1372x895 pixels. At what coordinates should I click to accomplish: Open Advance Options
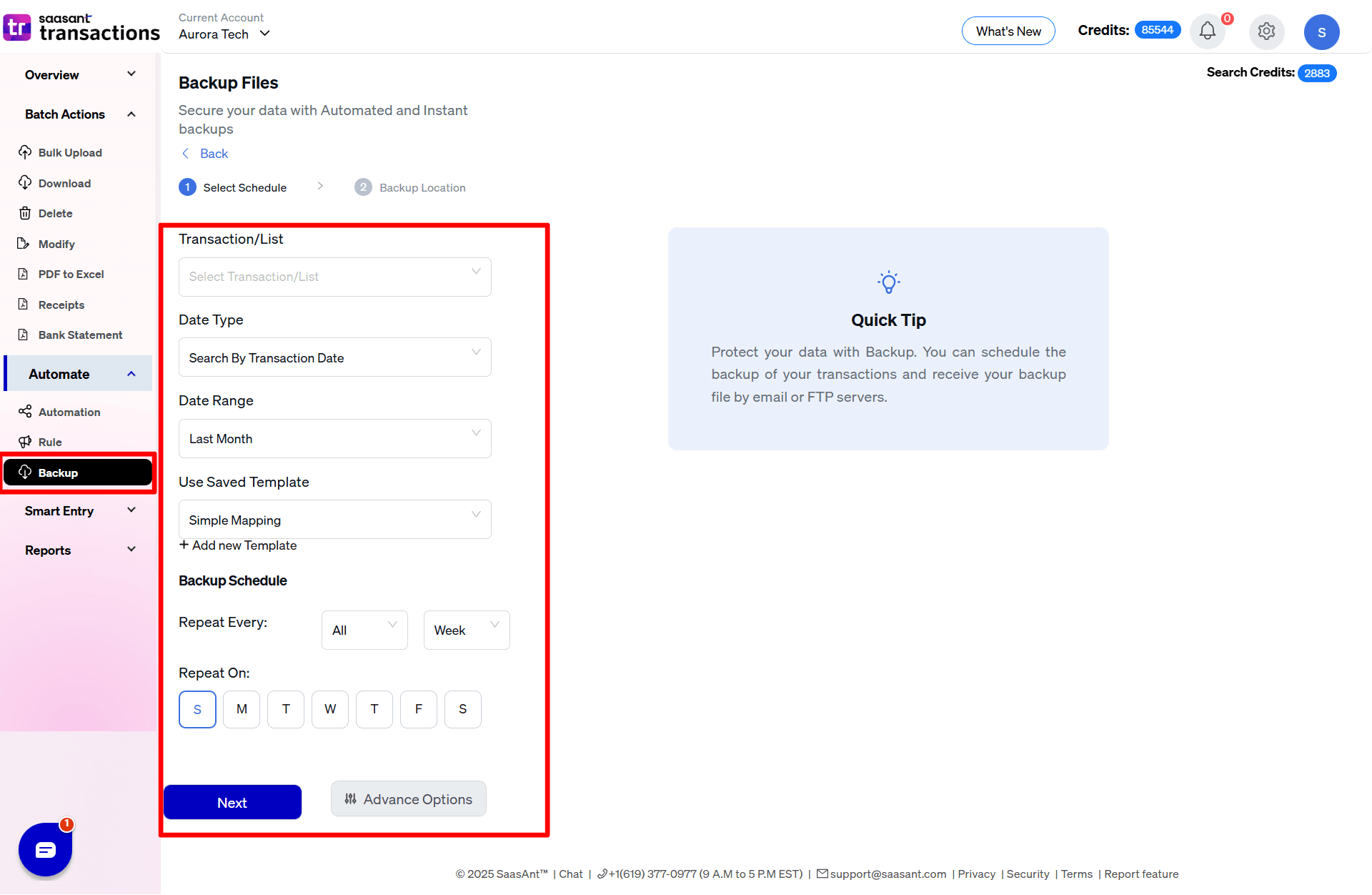point(409,799)
